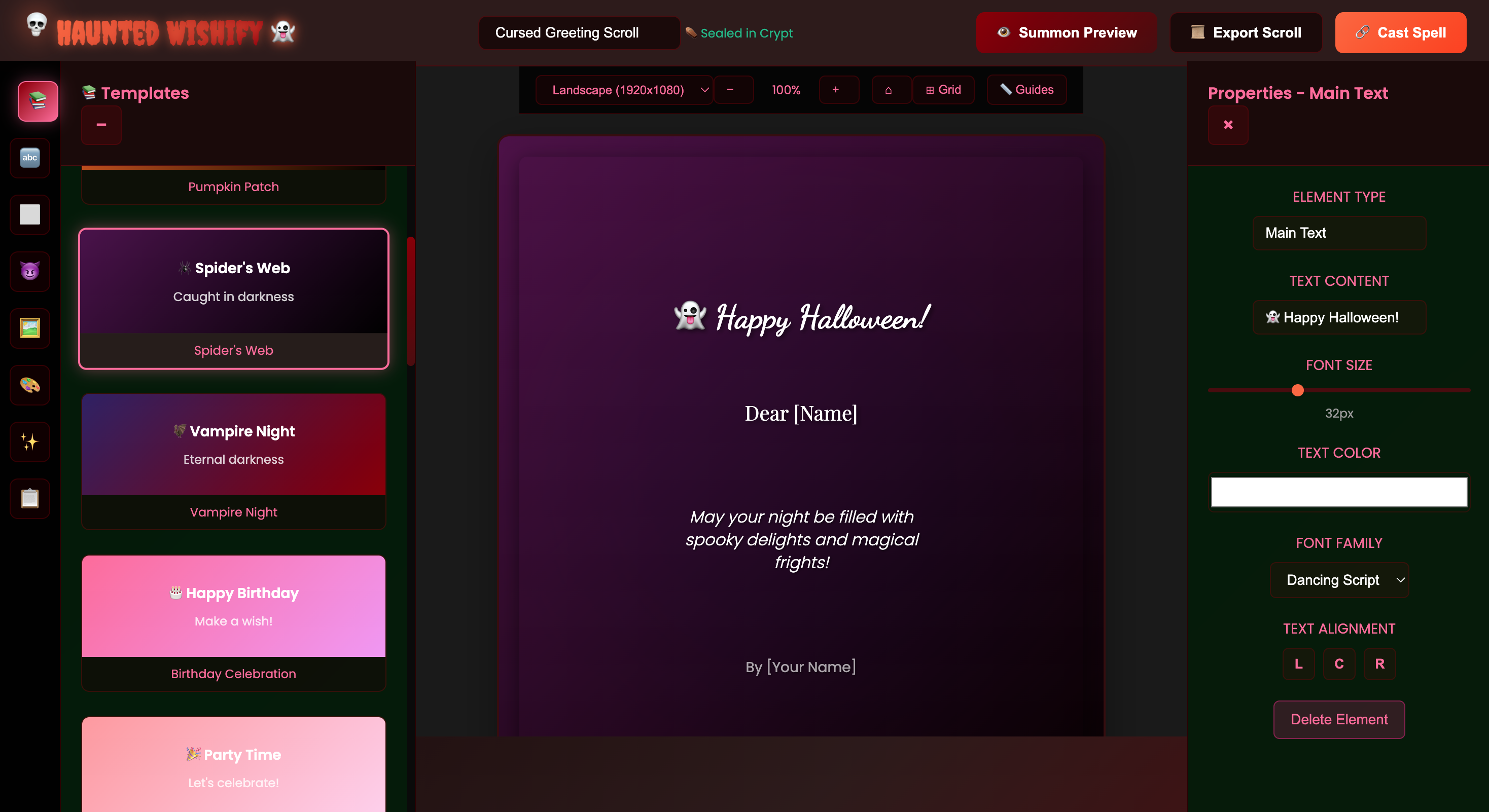The width and height of the screenshot is (1489, 812).
Task: Select the abc text tool icon
Action: pyautogui.click(x=30, y=158)
